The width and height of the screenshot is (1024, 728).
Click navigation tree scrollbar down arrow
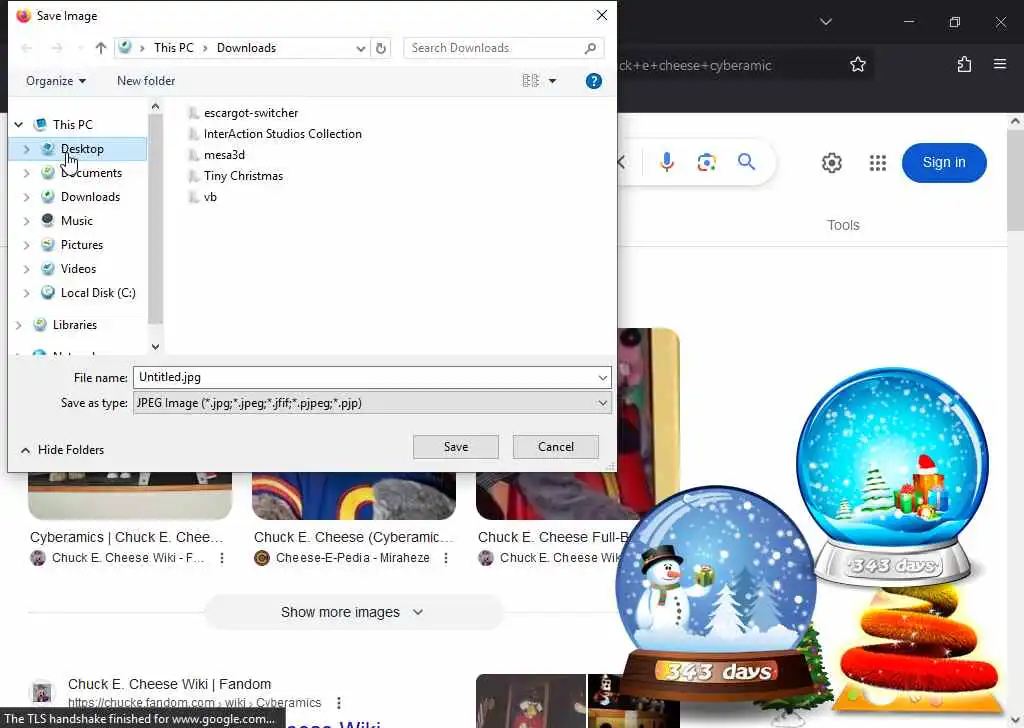coord(155,347)
